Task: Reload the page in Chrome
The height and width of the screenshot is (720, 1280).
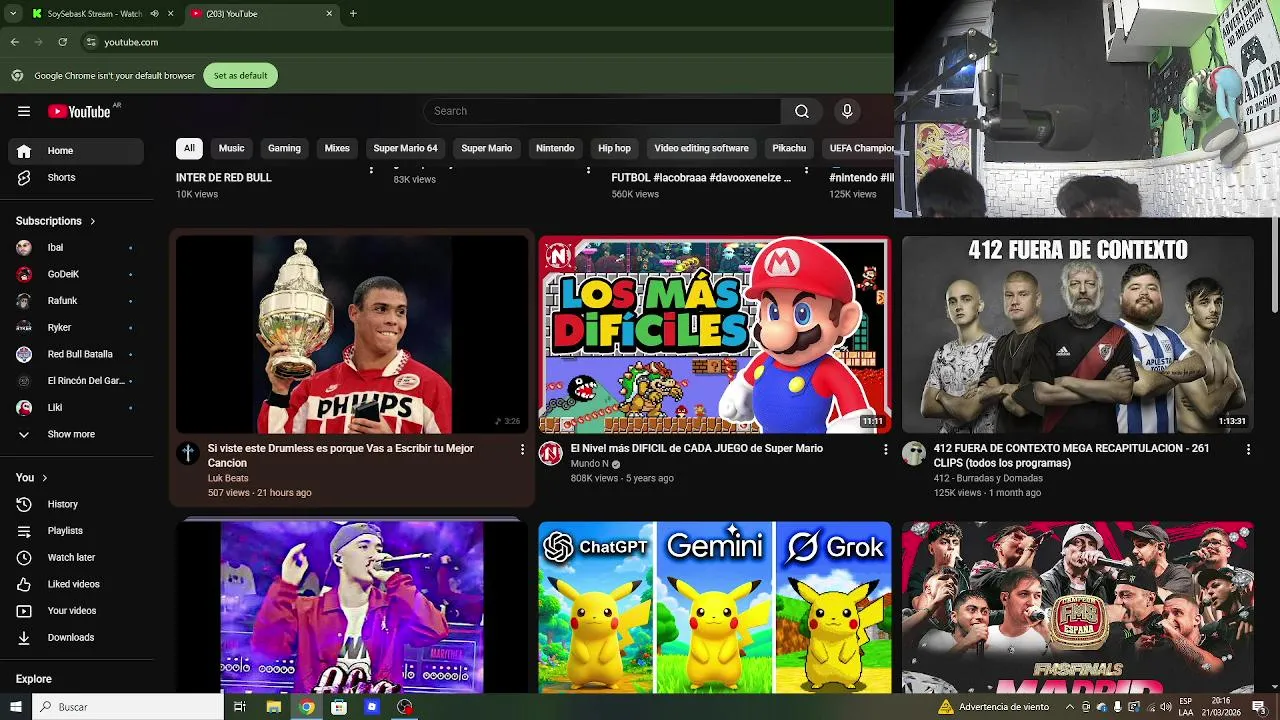Action: (x=63, y=42)
